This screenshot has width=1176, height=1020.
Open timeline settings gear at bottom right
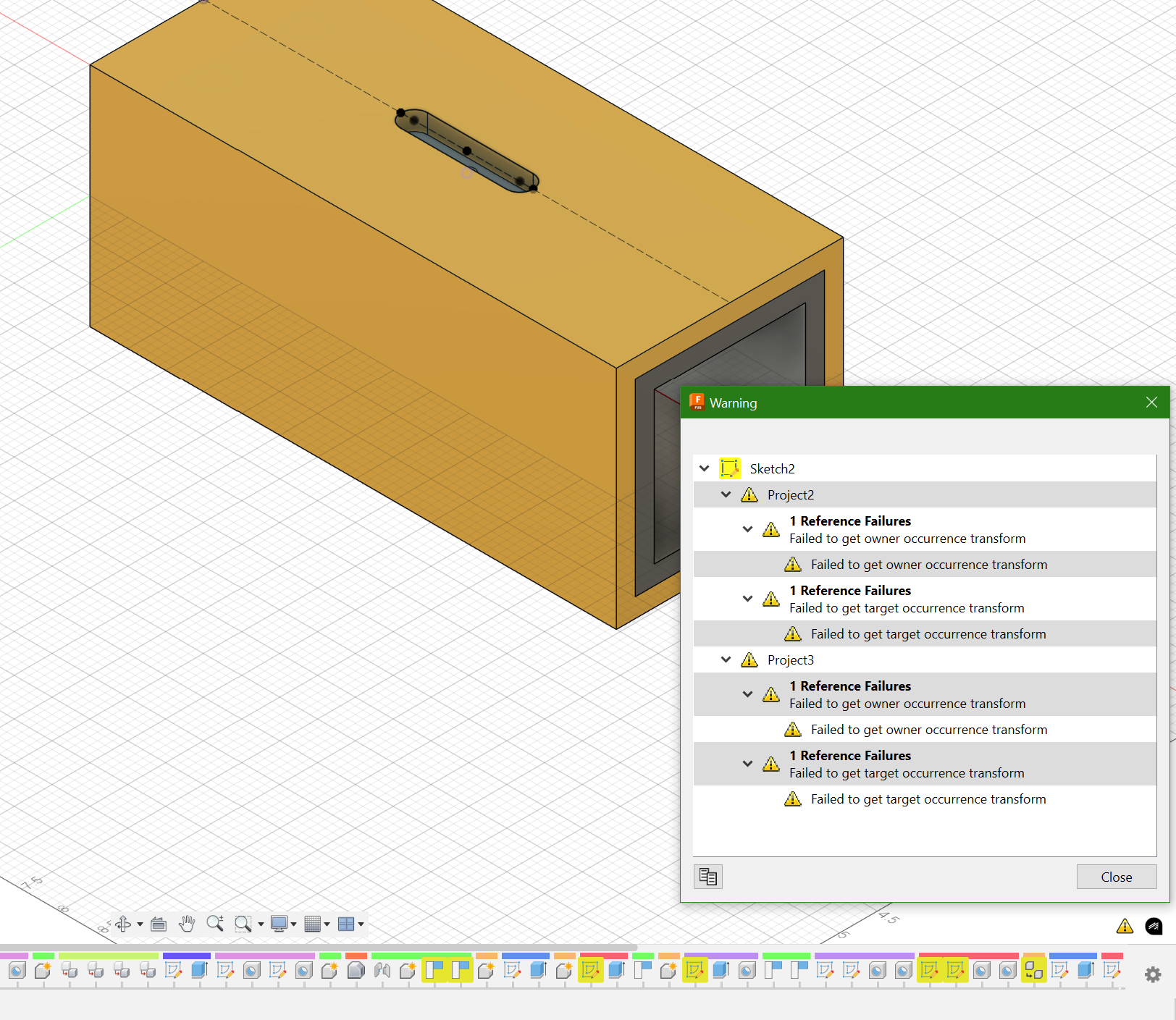tap(1153, 974)
